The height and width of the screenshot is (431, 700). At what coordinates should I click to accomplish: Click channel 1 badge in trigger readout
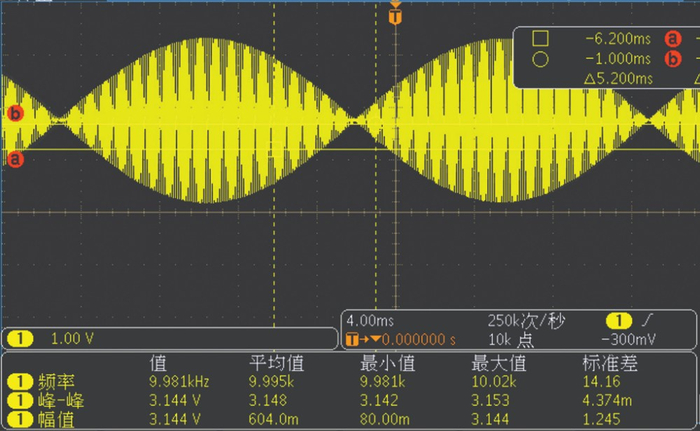(x=618, y=320)
